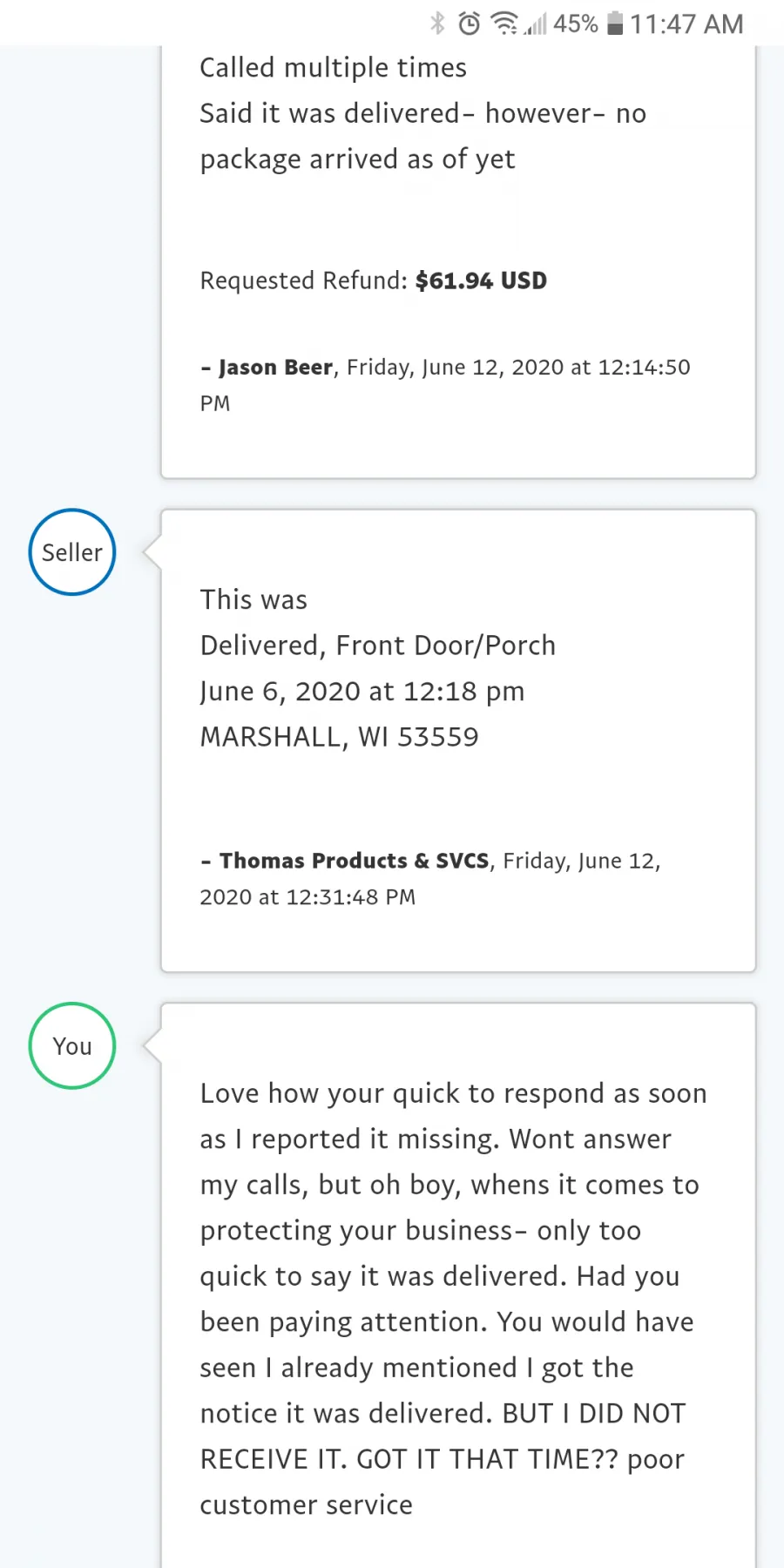
Task: Tap the Bluetooth status icon
Action: [437, 24]
